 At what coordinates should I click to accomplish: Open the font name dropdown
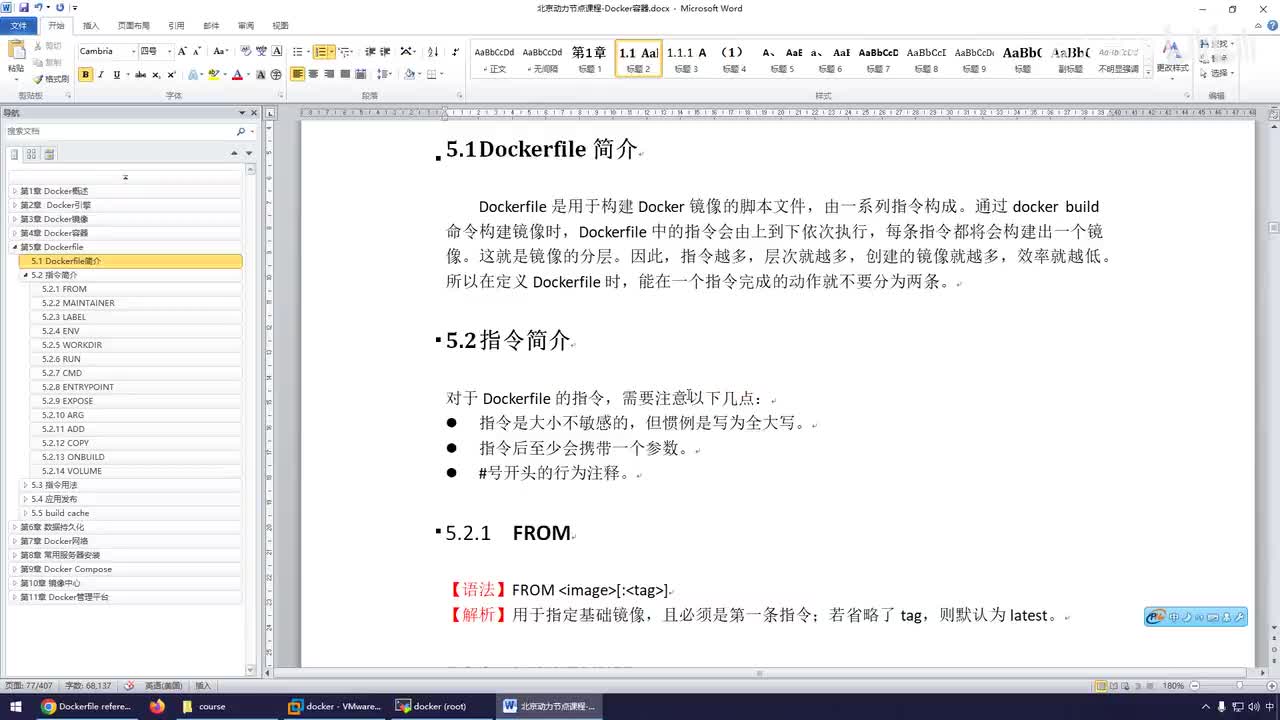point(133,51)
